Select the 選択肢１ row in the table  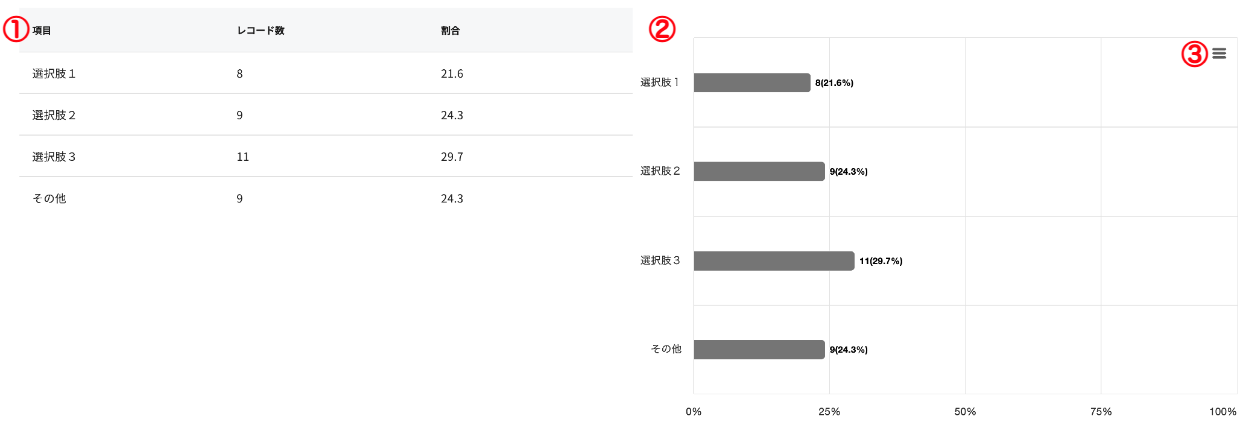pyautogui.click(x=54, y=74)
